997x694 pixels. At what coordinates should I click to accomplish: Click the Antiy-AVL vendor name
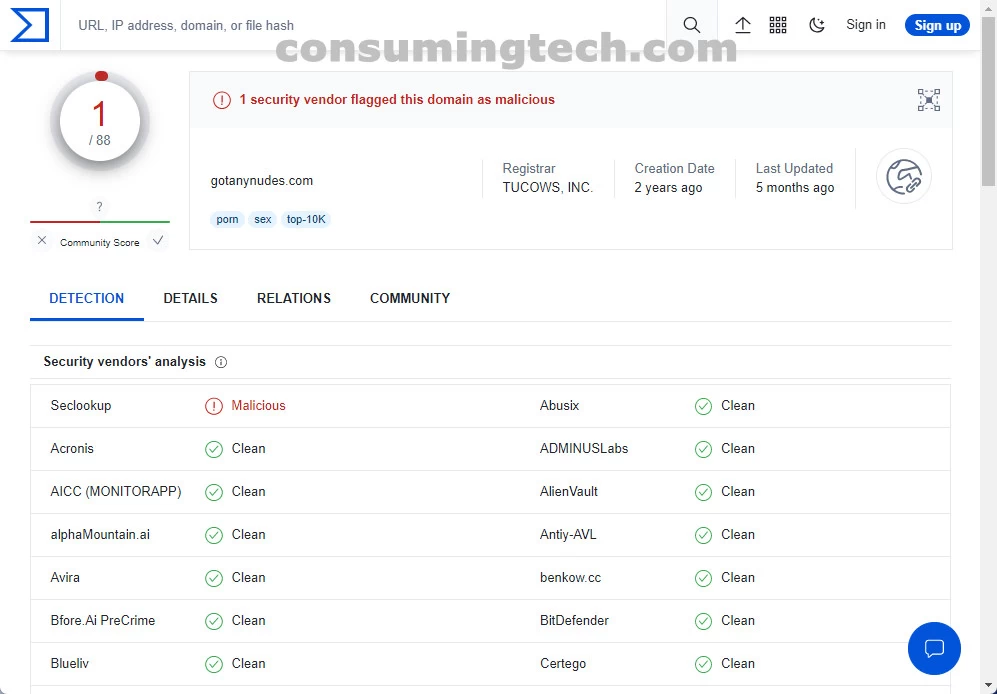(568, 534)
